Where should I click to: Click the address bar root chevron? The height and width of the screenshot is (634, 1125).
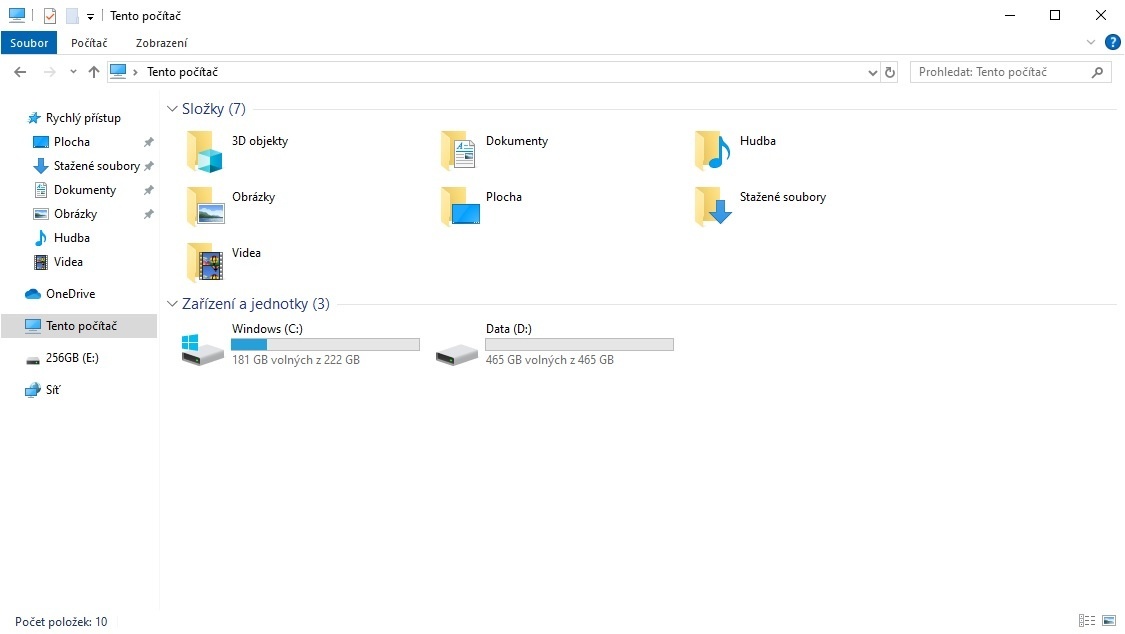point(135,72)
